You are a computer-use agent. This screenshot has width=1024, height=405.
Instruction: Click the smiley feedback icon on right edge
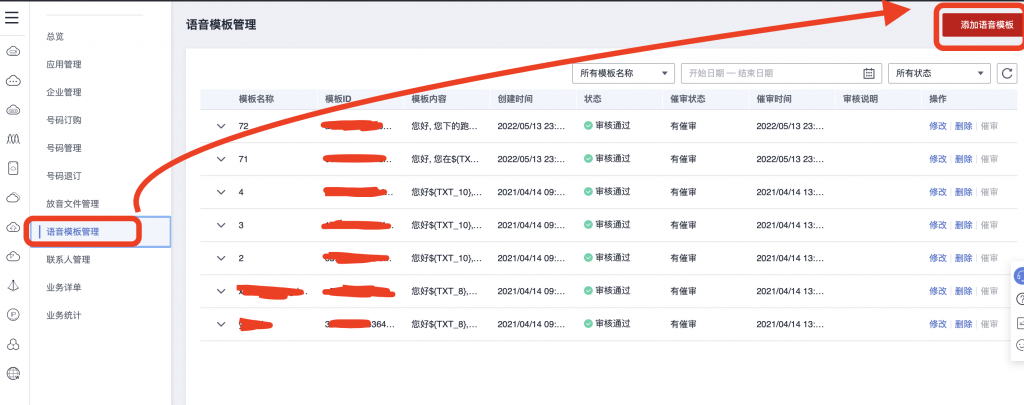pos(1020,344)
